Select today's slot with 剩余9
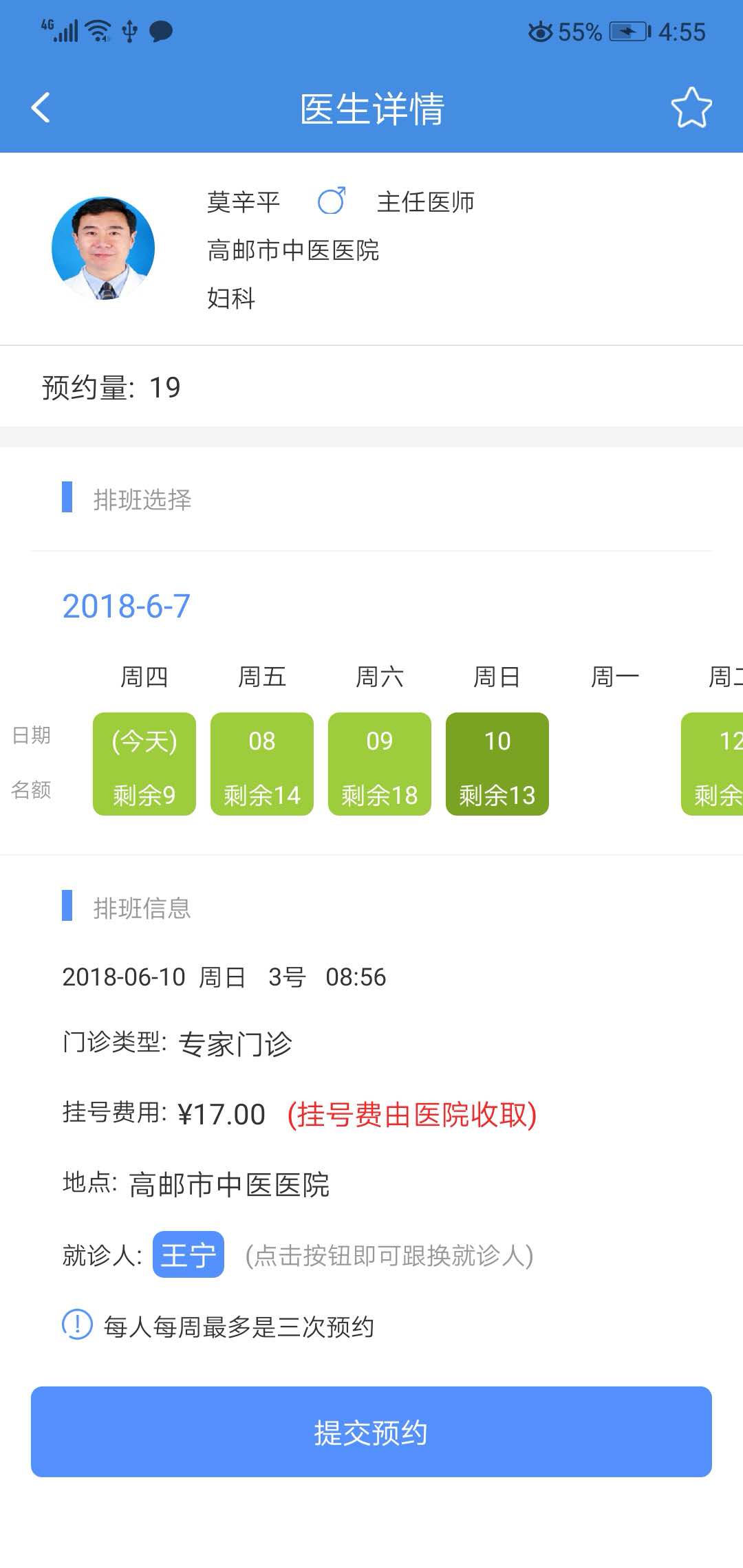Screen dimensions: 743x1568 click(144, 764)
